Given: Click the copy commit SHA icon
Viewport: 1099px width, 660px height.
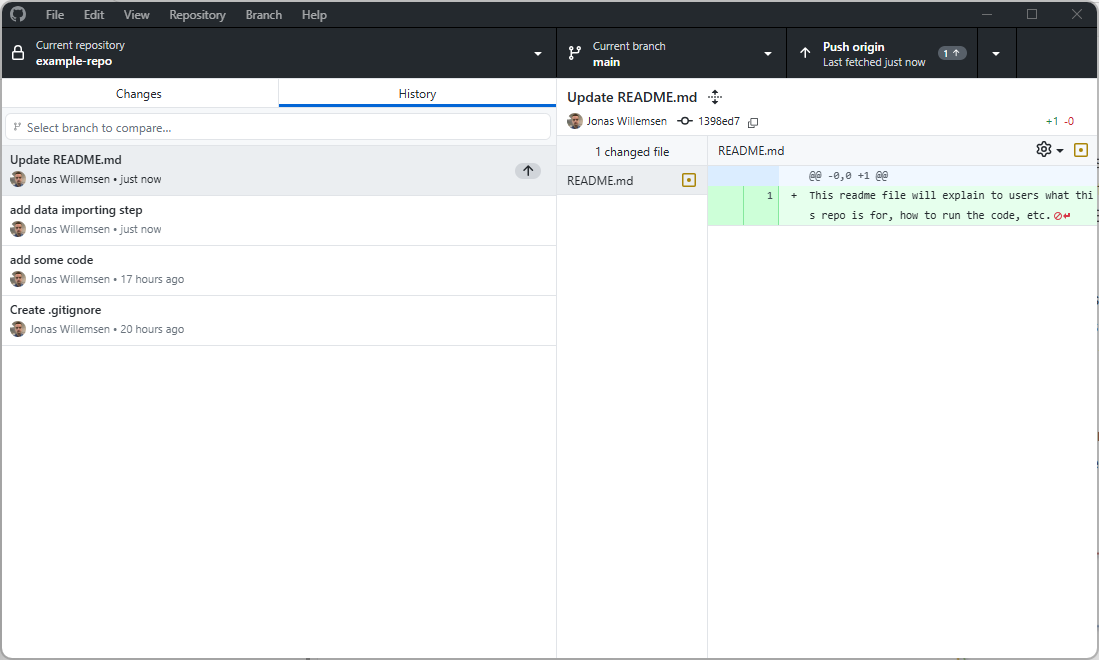Looking at the screenshot, I should (x=753, y=122).
